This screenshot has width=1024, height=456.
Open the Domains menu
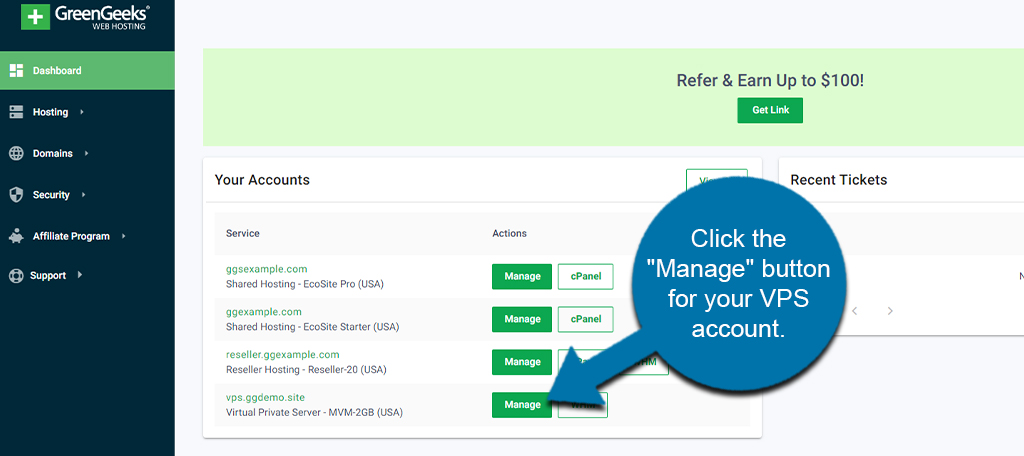pyautogui.click(x=52, y=154)
